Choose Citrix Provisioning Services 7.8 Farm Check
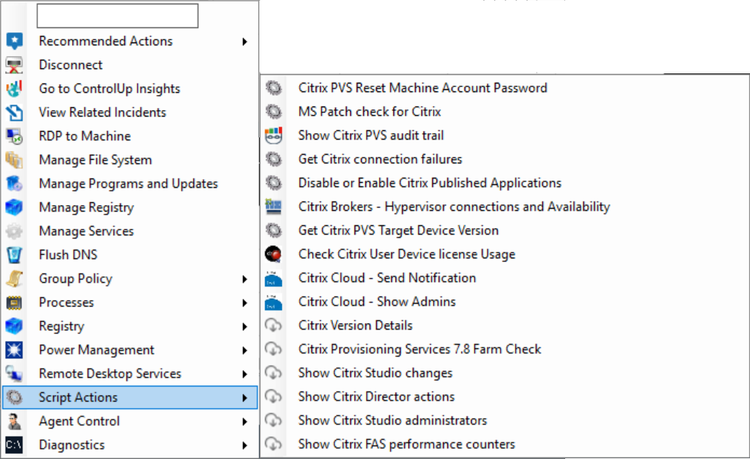This screenshot has height=459, width=750. [x=505, y=349]
